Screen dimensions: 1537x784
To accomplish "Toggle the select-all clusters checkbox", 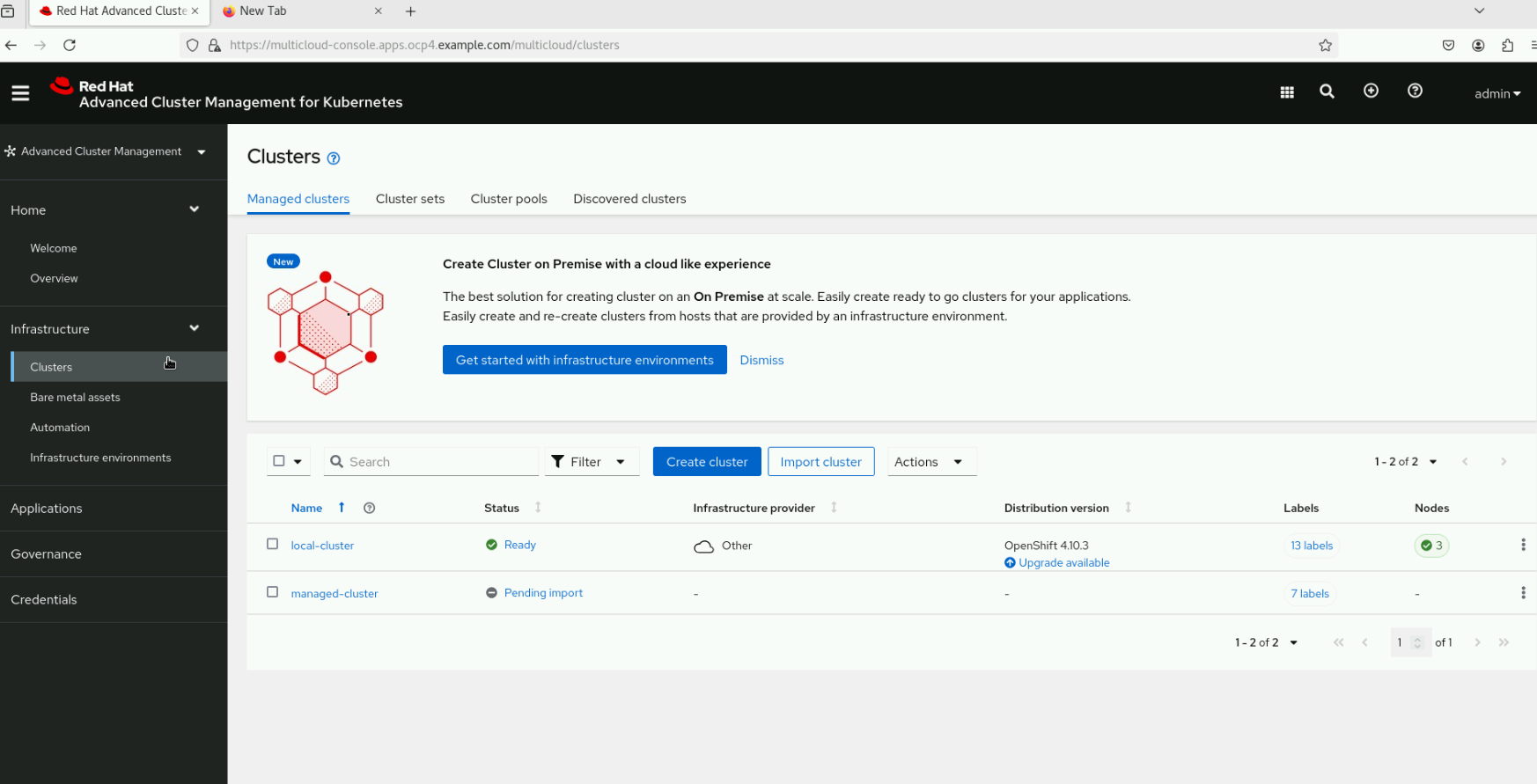I will pos(279,461).
